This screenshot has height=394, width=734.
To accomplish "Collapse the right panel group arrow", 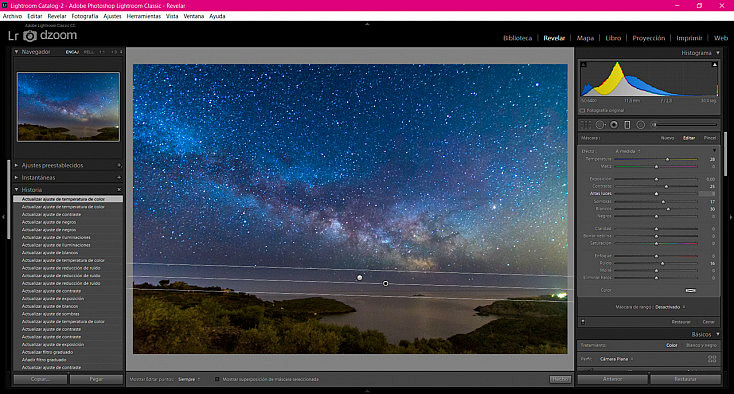I will tap(731, 217).
